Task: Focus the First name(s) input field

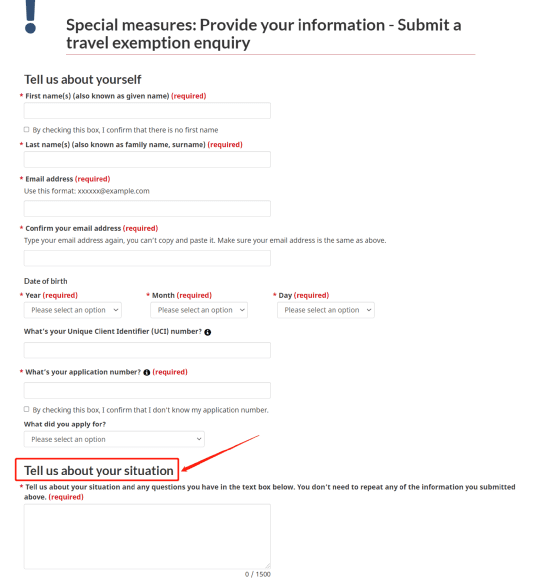Action: (x=147, y=111)
